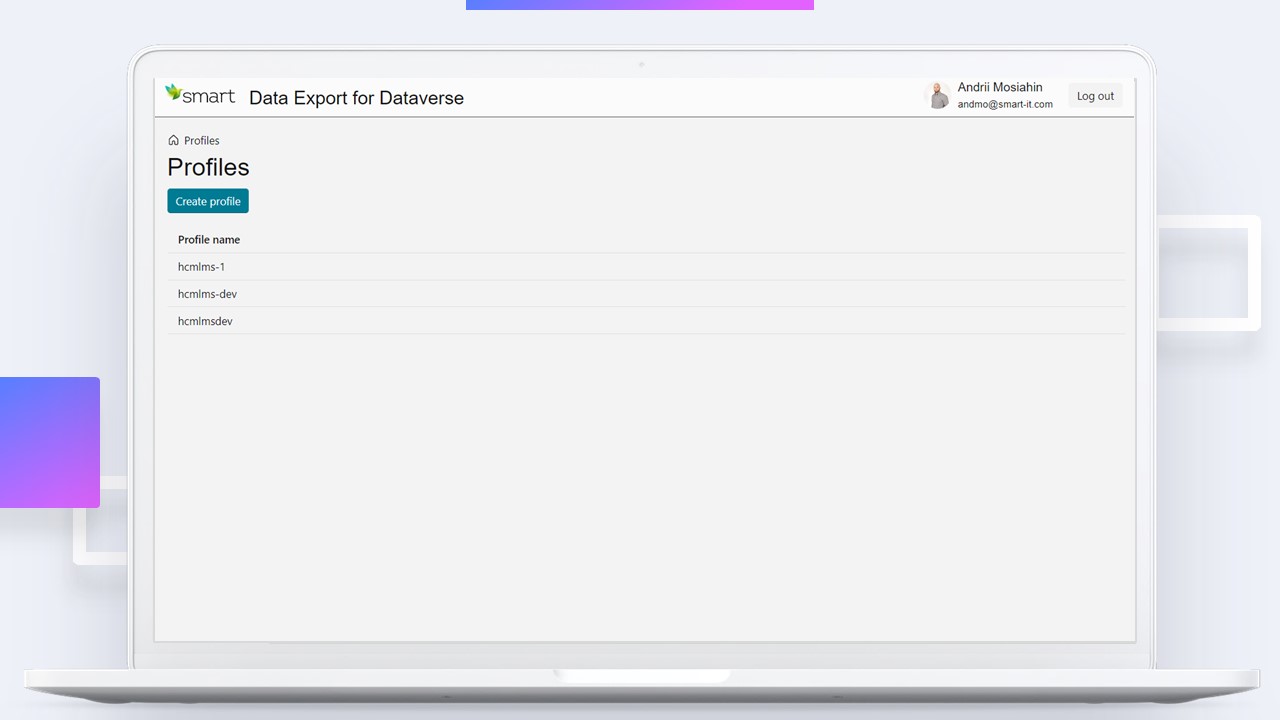This screenshot has width=1280, height=720.
Task: Click Andrii Mosiahin's profile avatar
Action: pyautogui.click(x=938, y=95)
